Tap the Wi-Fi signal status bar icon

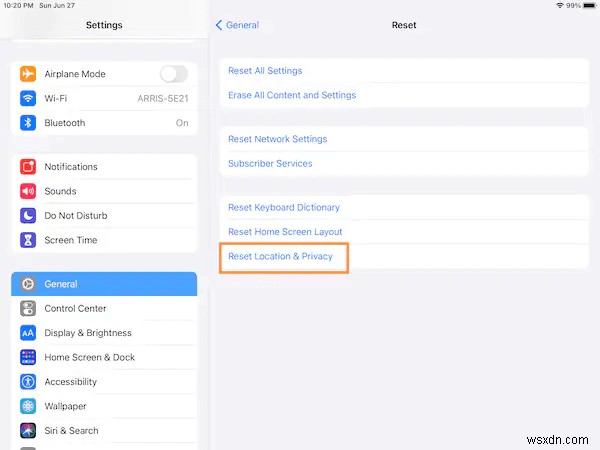click(x=560, y=5)
